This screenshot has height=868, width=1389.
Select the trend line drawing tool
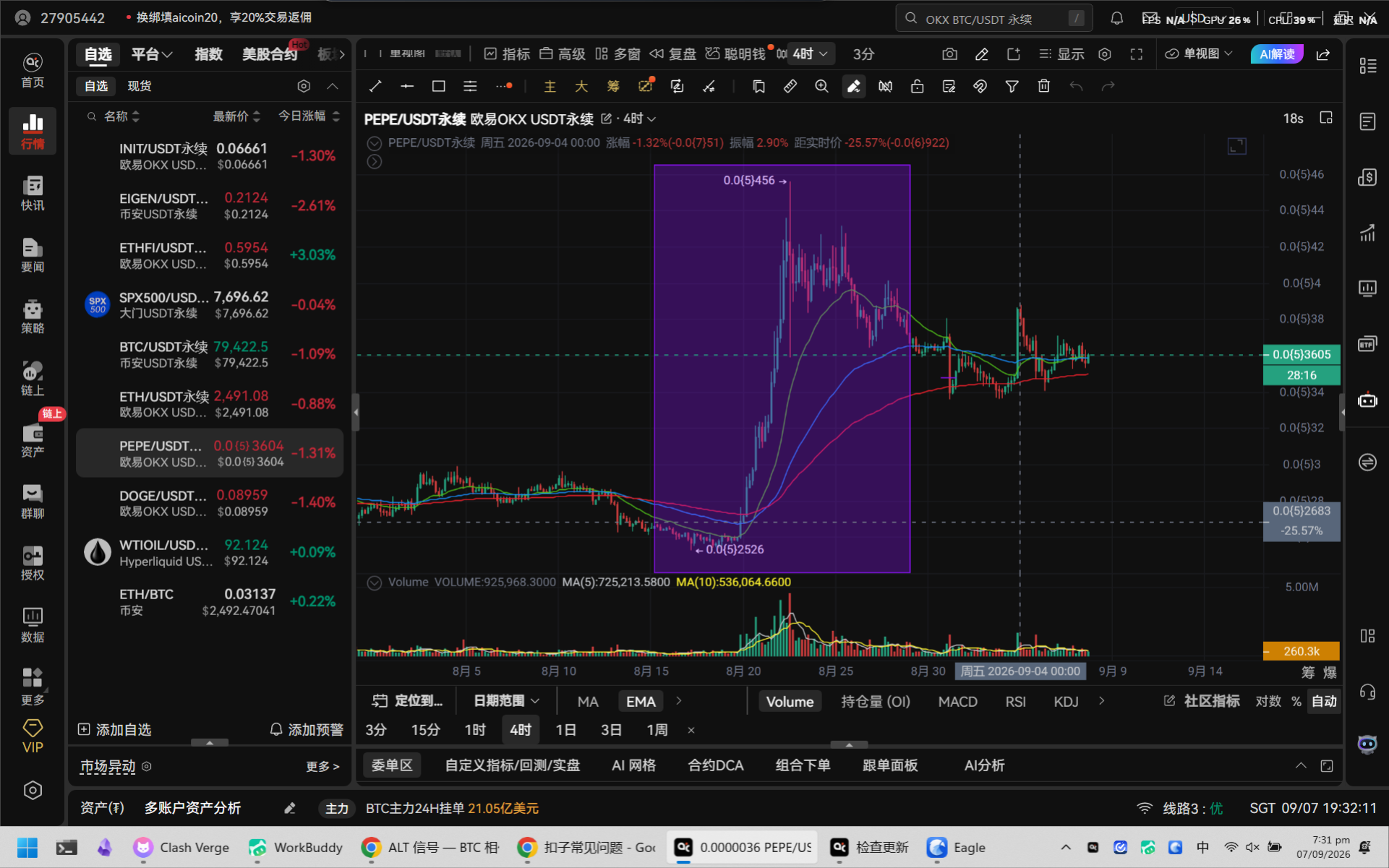click(x=375, y=87)
